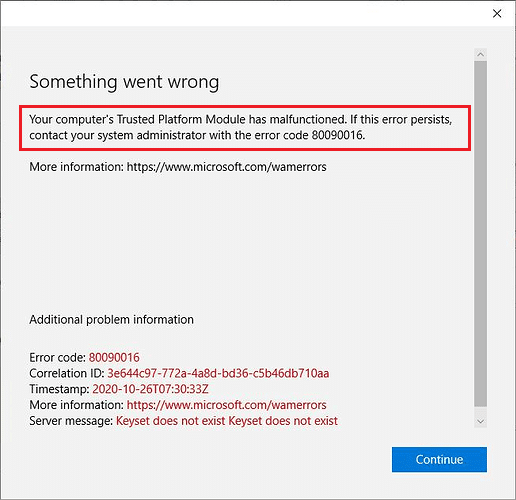Image resolution: width=516 pixels, height=500 pixels.
Task: Open the red wamerrors link near Server message
Action: pos(226,405)
